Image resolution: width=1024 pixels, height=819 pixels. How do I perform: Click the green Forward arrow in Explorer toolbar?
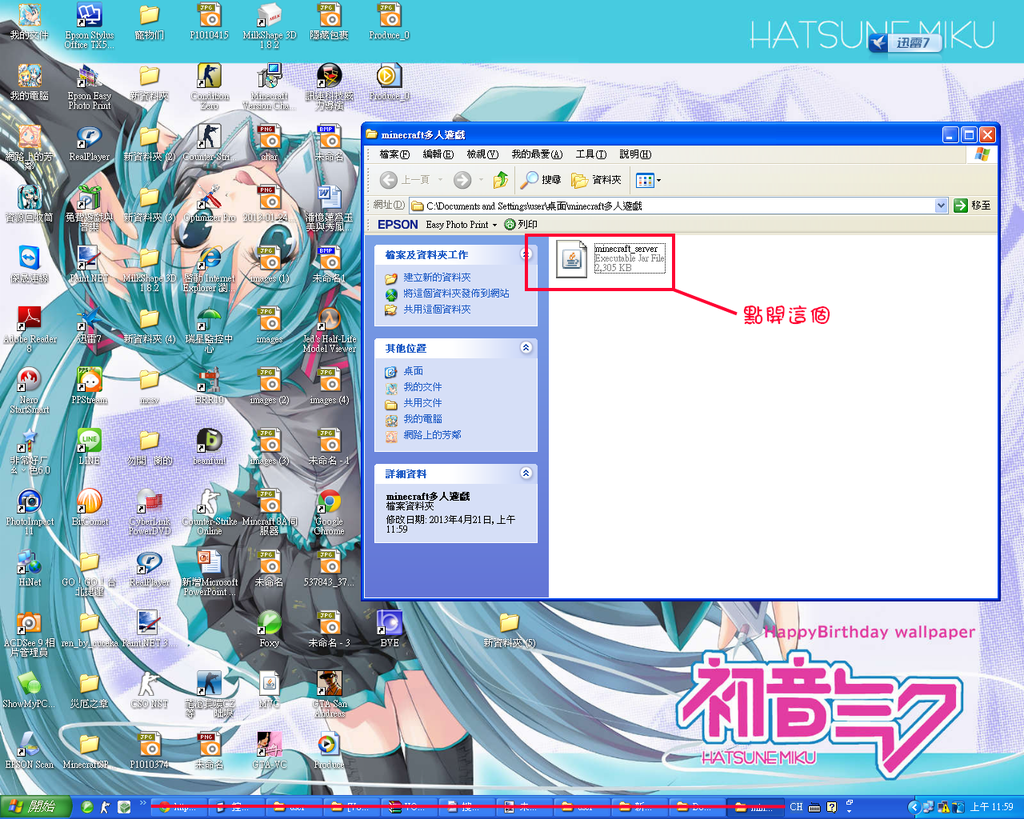[462, 180]
